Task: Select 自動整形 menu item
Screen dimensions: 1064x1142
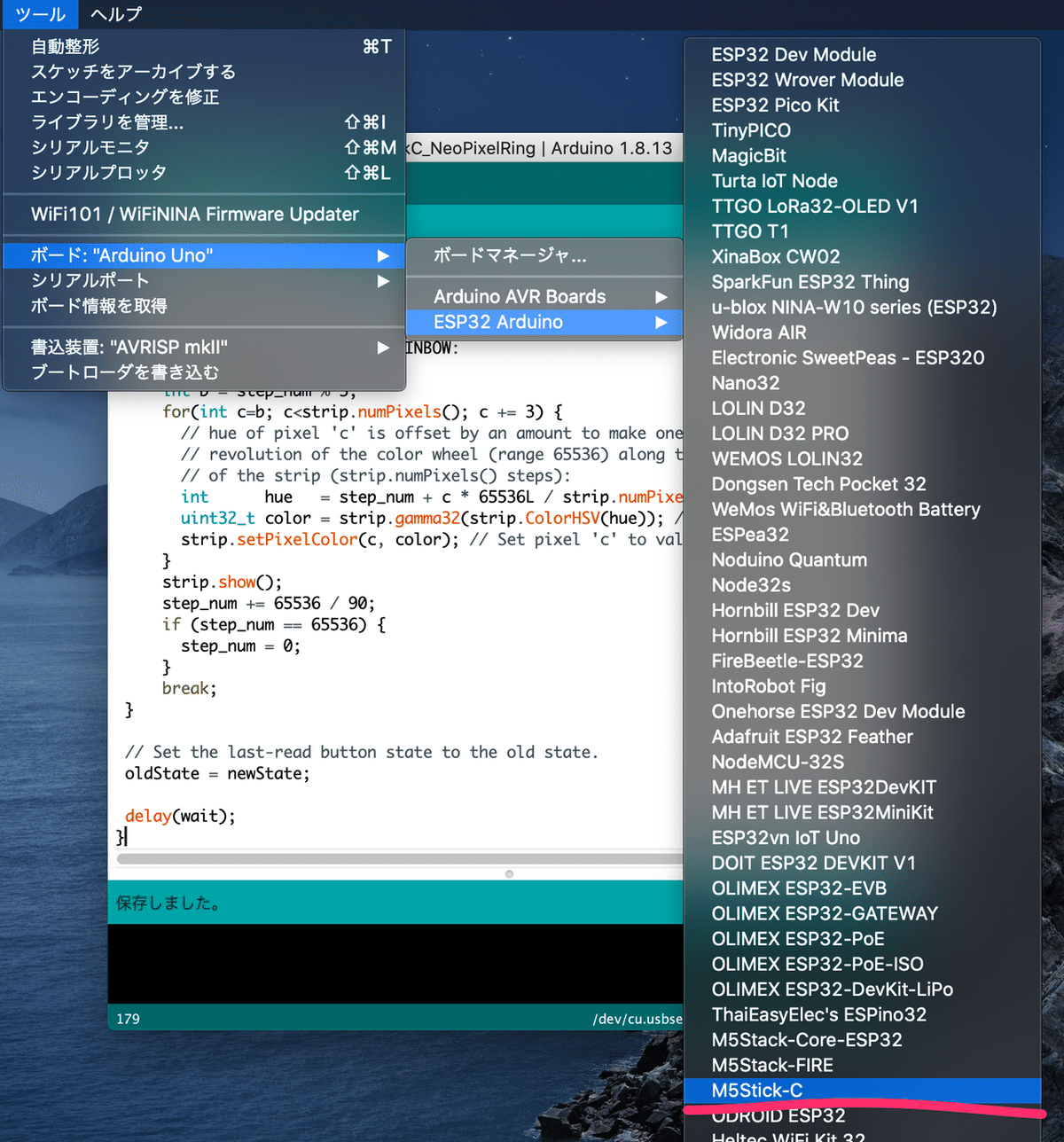Action: tap(204, 47)
